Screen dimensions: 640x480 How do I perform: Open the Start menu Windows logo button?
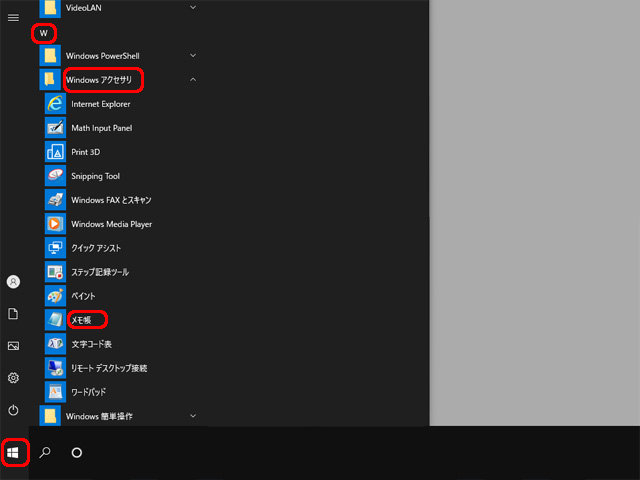tap(13, 453)
